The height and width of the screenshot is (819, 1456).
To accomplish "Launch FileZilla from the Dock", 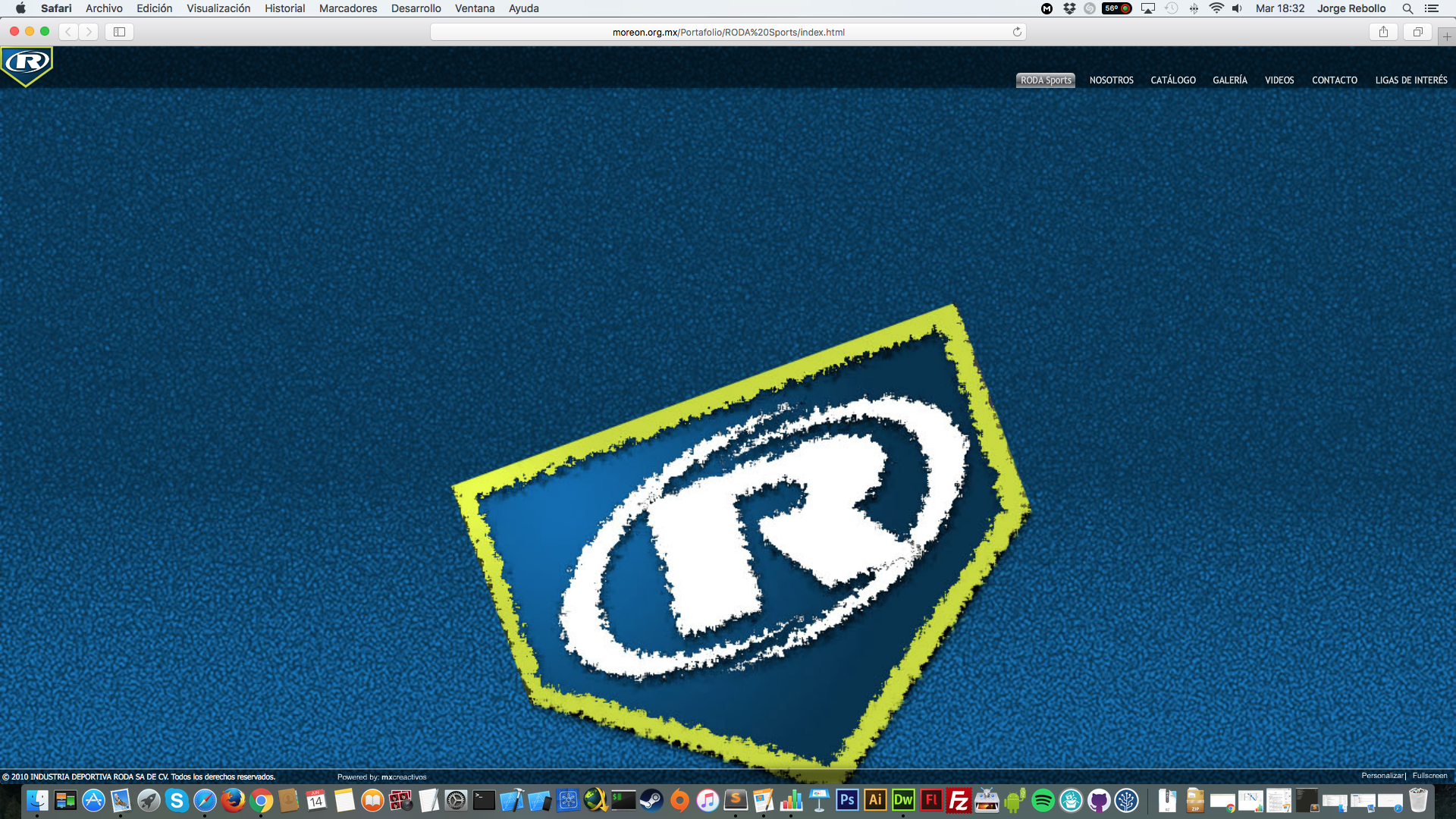I will (x=959, y=800).
